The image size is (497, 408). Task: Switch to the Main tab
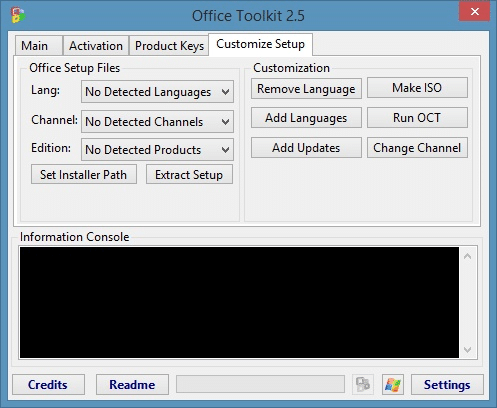point(38,46)
